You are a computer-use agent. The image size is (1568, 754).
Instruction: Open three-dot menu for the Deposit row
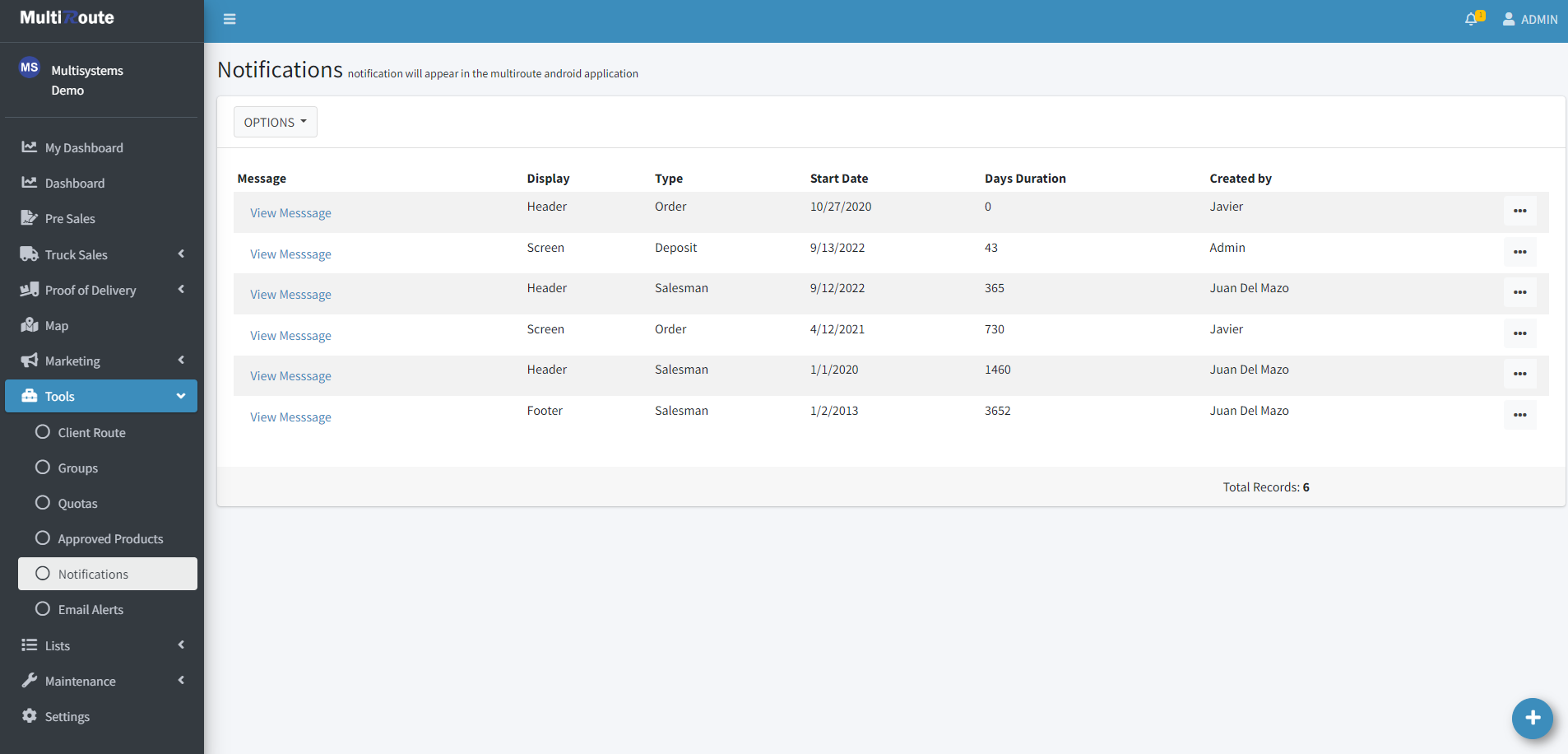(x=1519, y=252)
